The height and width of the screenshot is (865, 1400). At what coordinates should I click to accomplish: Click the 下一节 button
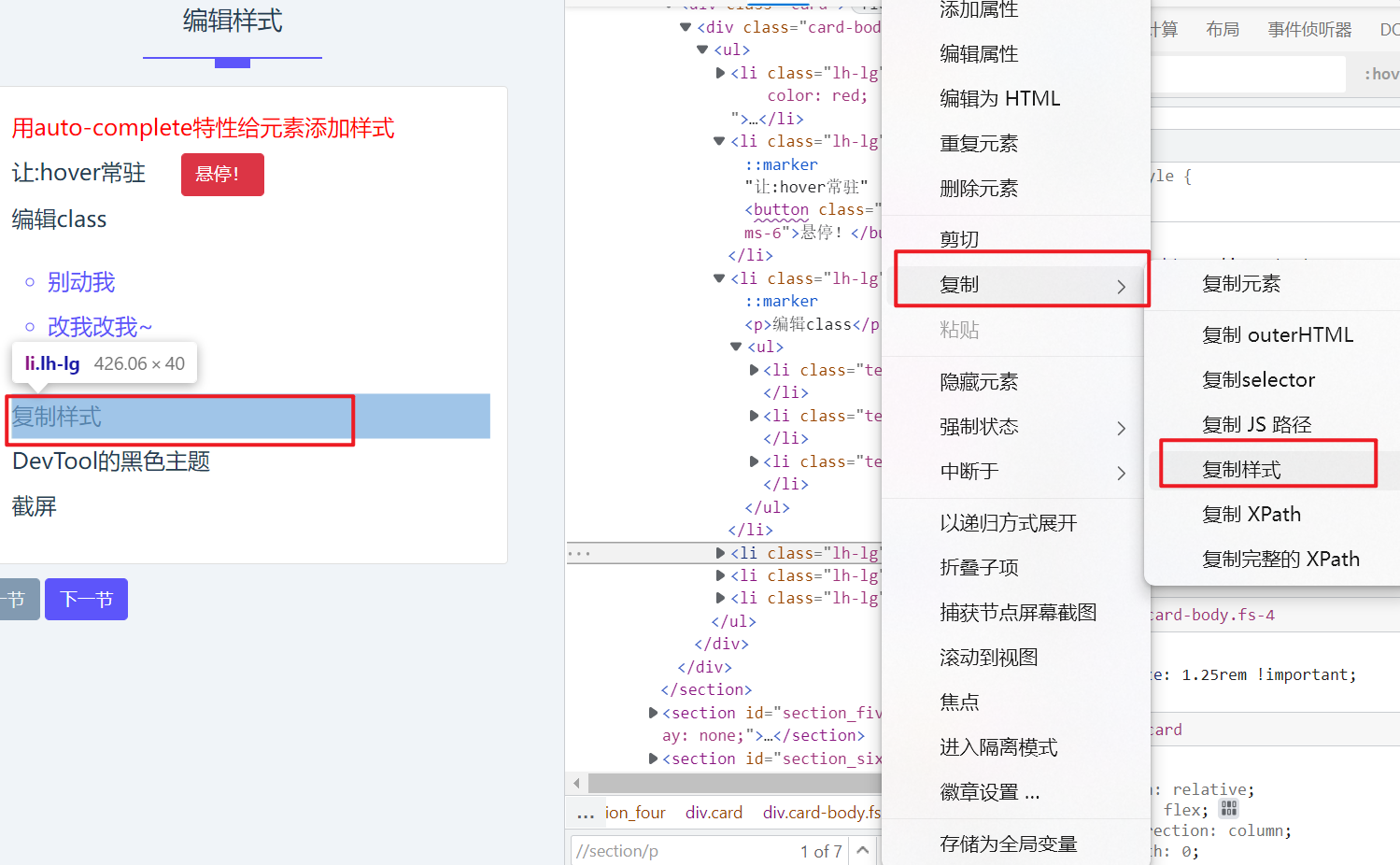click(86, 600)
